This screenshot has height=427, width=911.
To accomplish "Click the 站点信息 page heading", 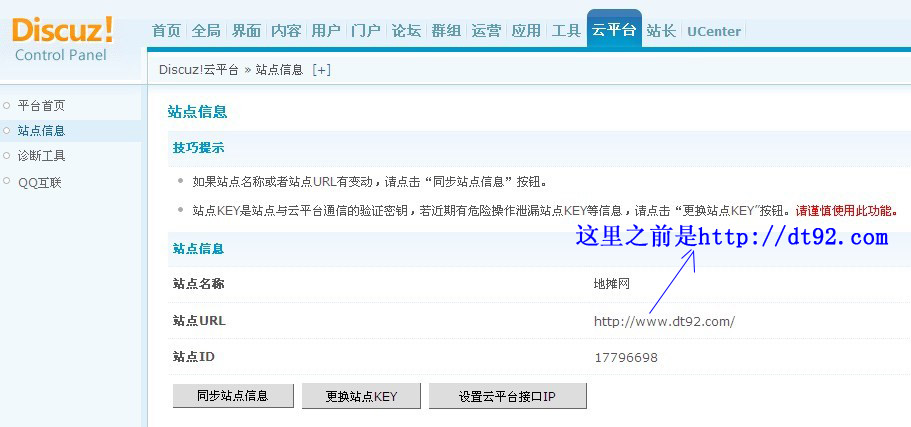I will [x=197, y=112].
